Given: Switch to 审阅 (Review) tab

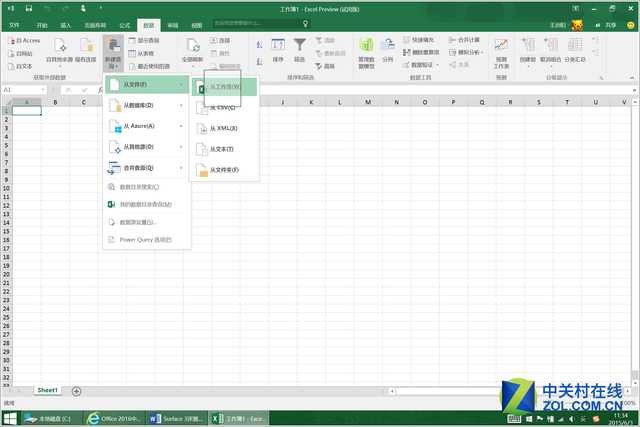Looking at the screenshot, I should [x=173, y=25].
